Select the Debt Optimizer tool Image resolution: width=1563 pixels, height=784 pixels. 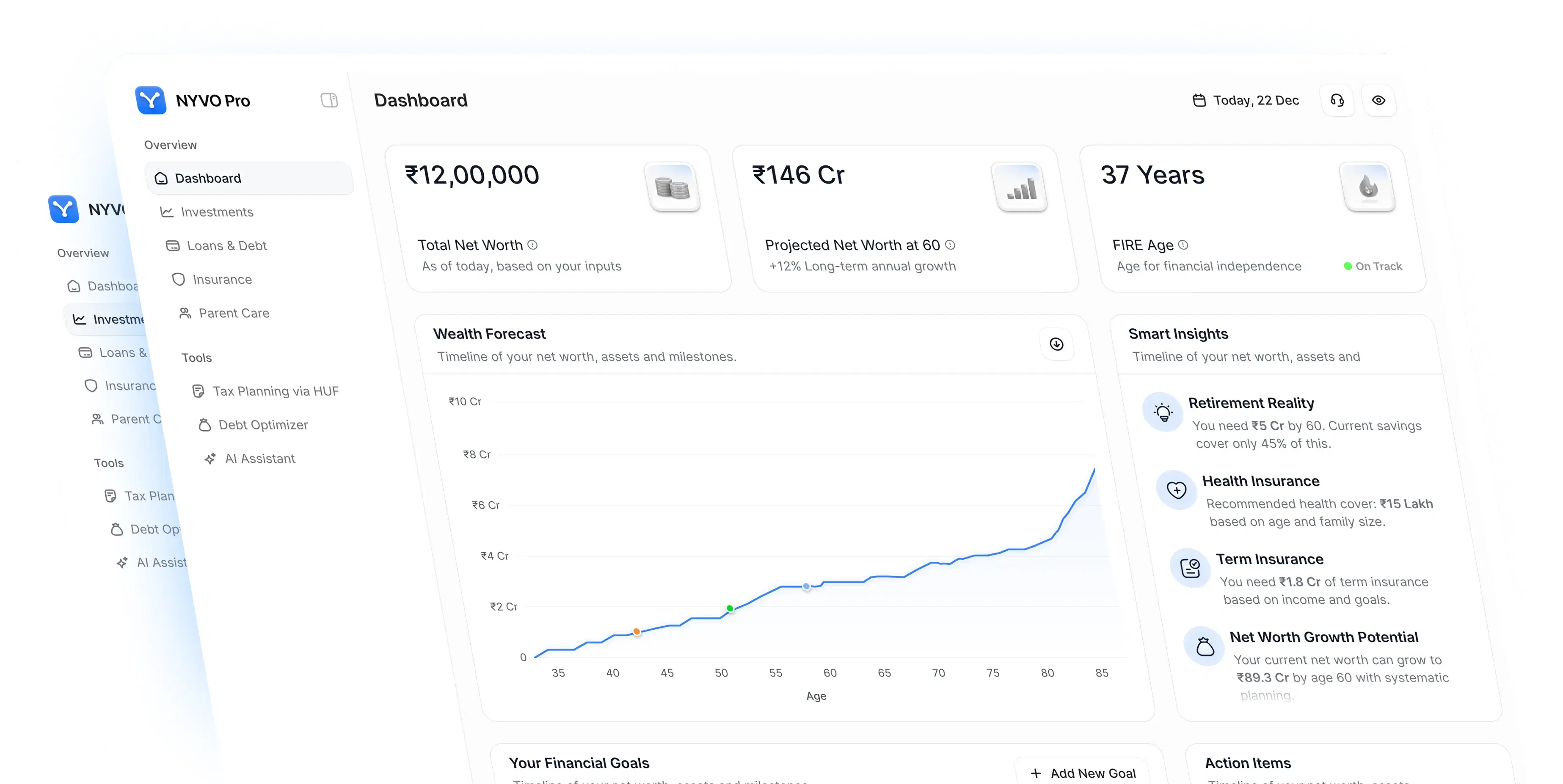pos(263,424)
